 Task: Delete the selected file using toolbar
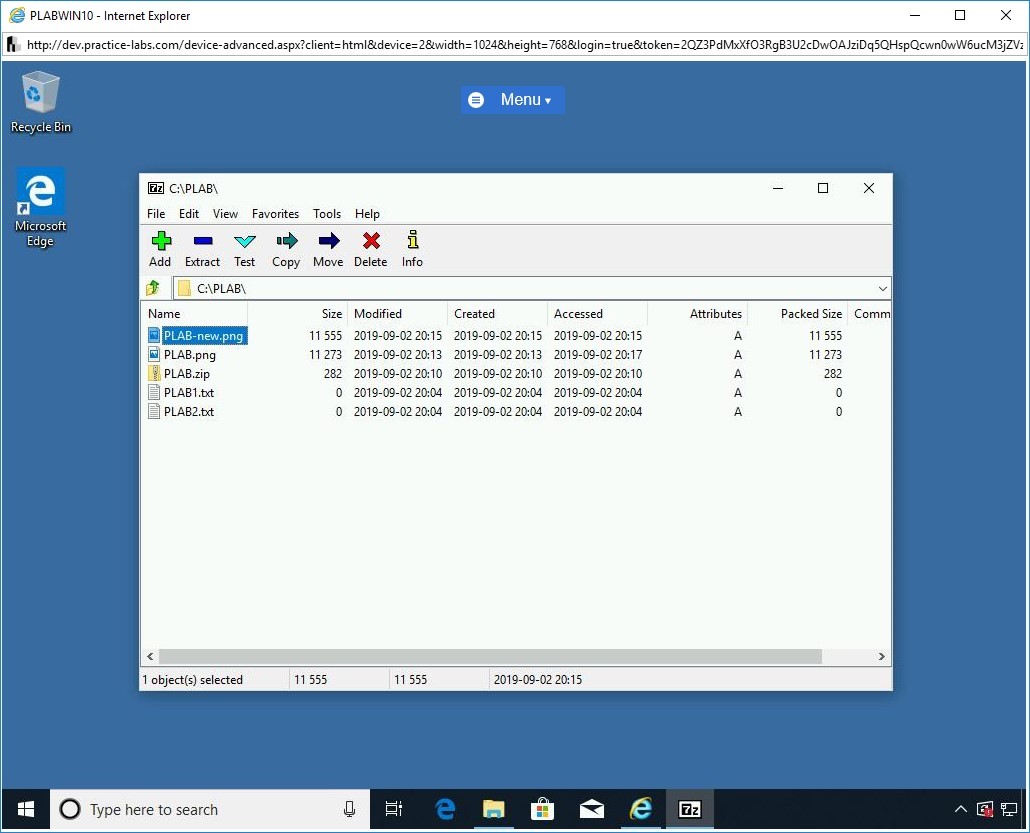tap(370, 248)
